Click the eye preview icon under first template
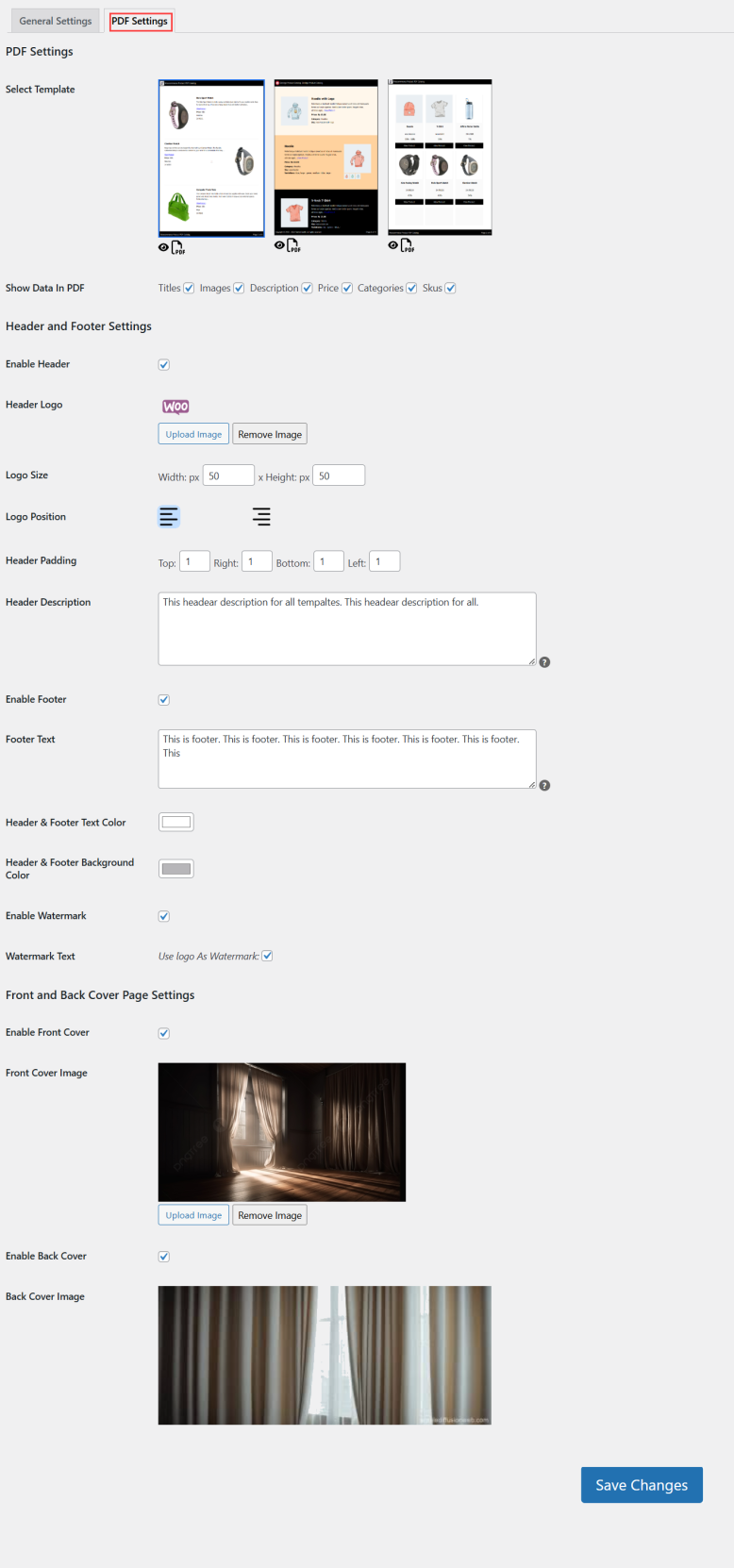The width and height of the screenshot is (734, 1568). point(164,247)
